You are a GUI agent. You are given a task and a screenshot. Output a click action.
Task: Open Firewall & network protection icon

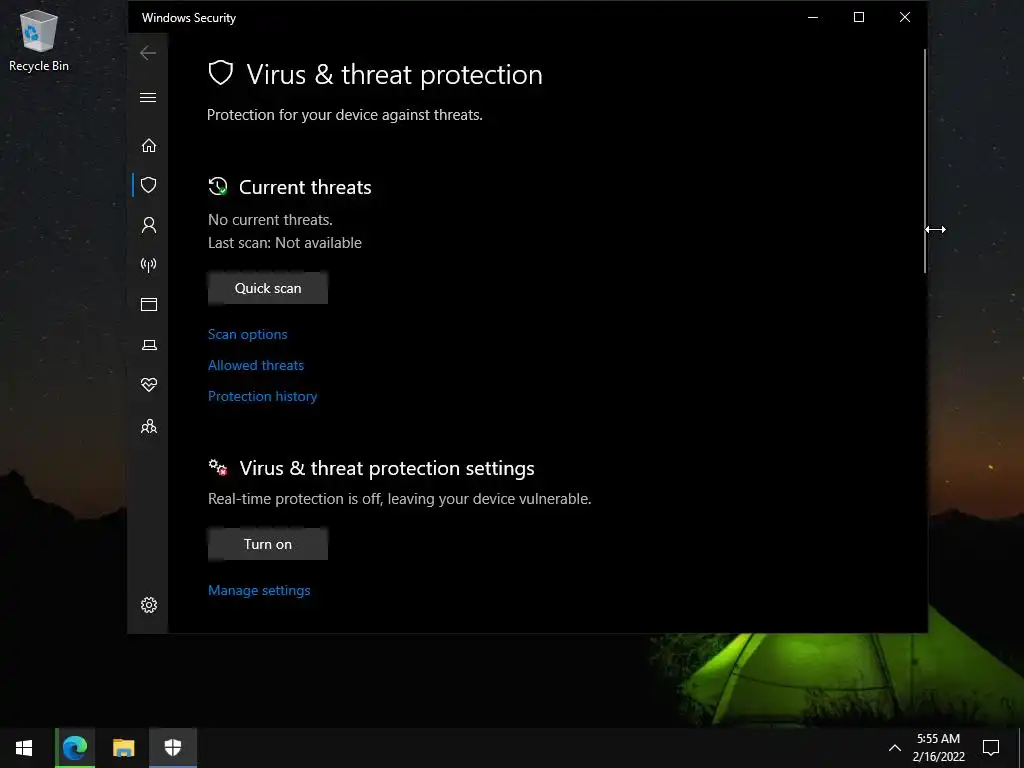coord(149,264)
